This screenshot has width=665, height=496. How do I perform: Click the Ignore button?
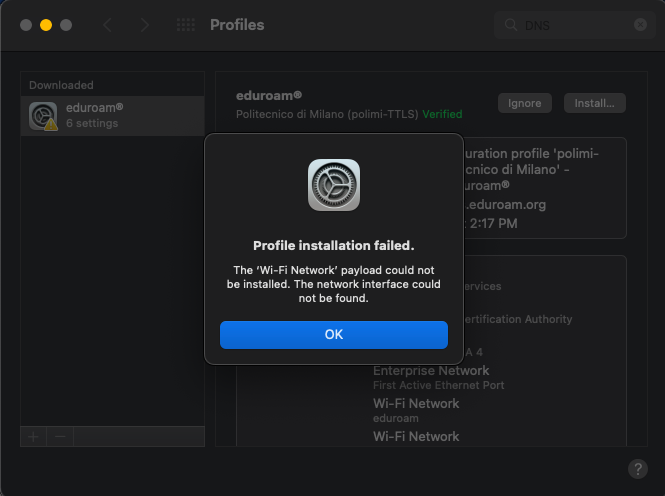[524, 103]
